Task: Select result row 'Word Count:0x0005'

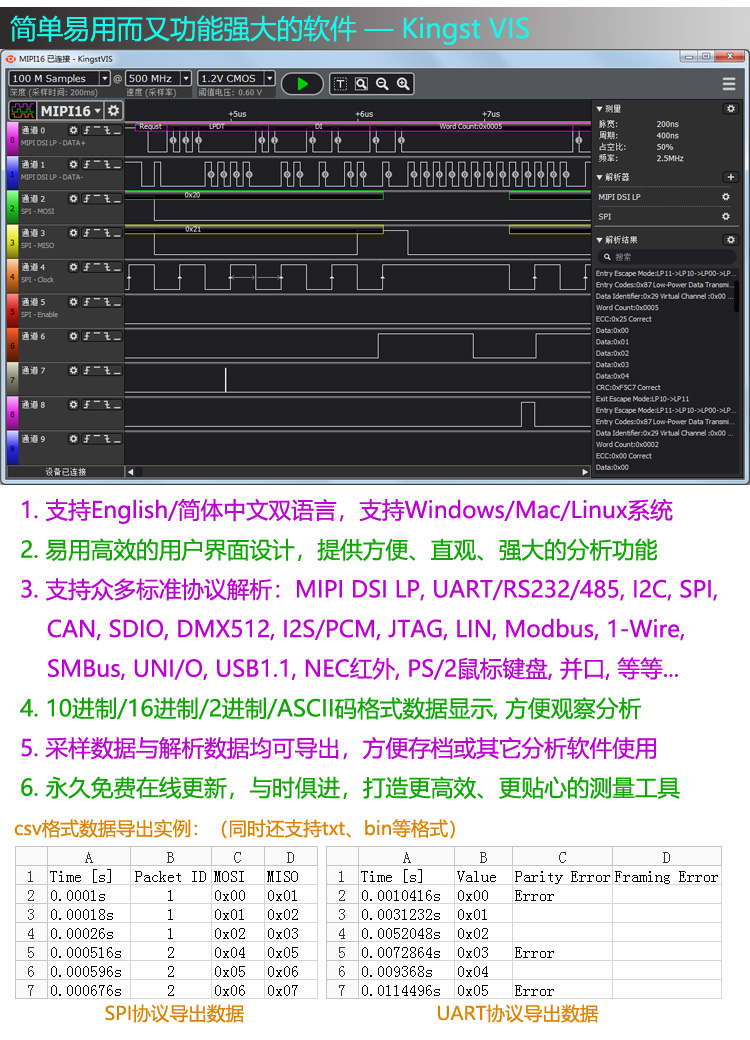Action: (x=627, y=308)
